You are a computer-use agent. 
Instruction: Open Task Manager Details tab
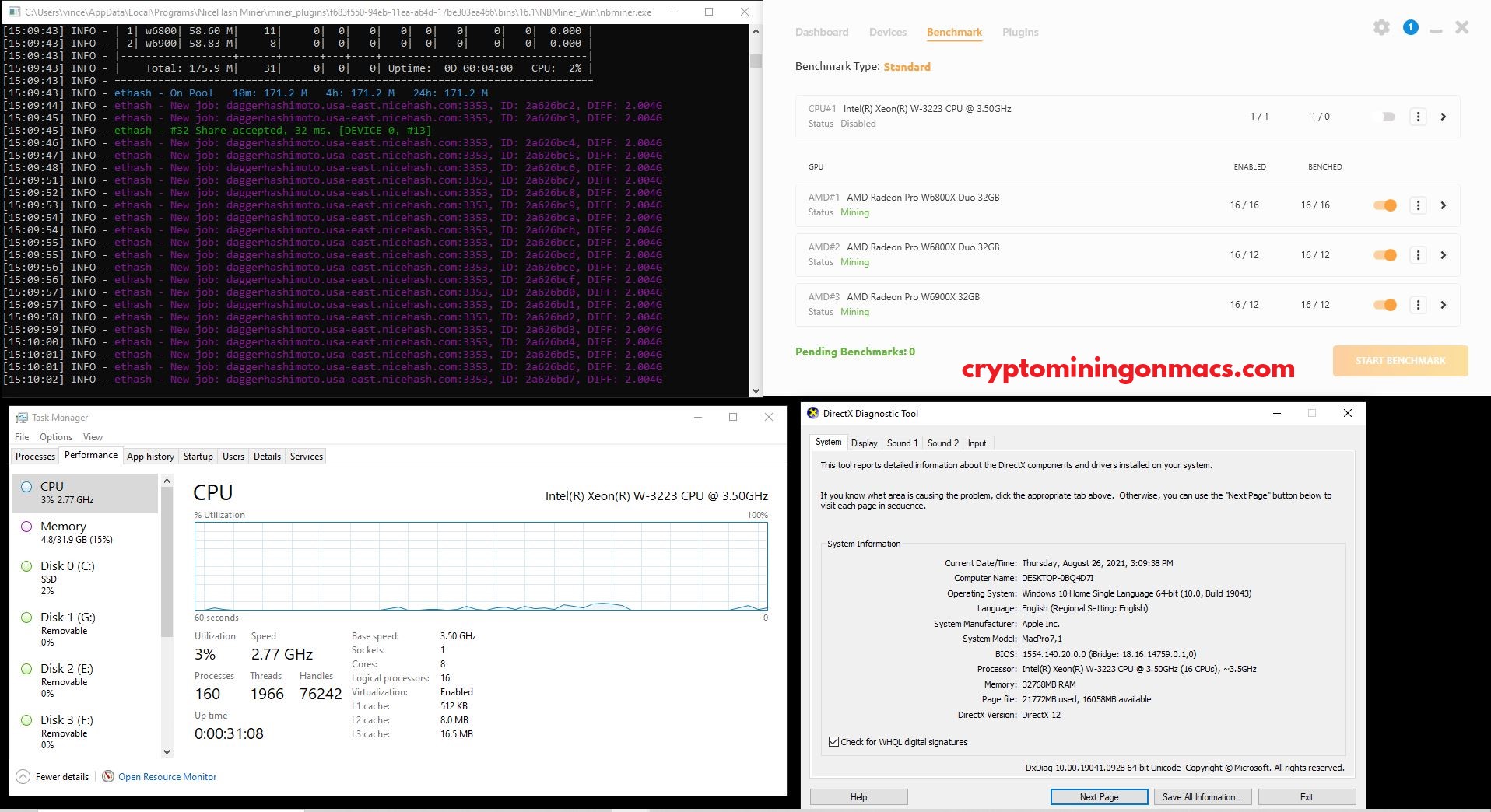coord(267,457)
